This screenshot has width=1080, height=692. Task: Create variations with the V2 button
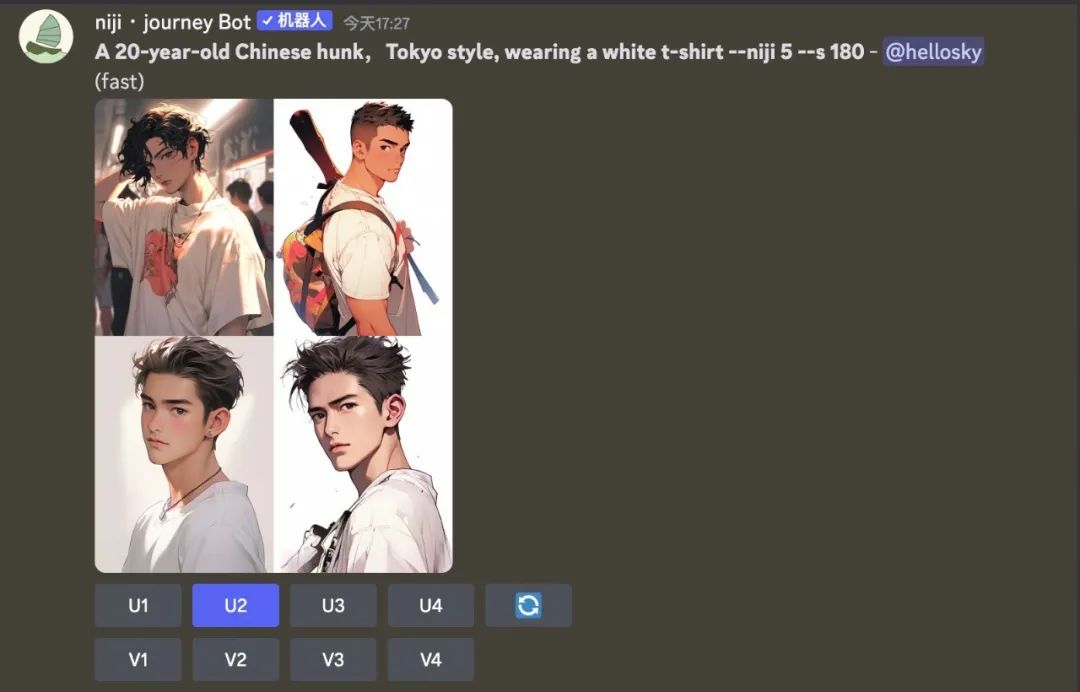click(x=236, y=659)
